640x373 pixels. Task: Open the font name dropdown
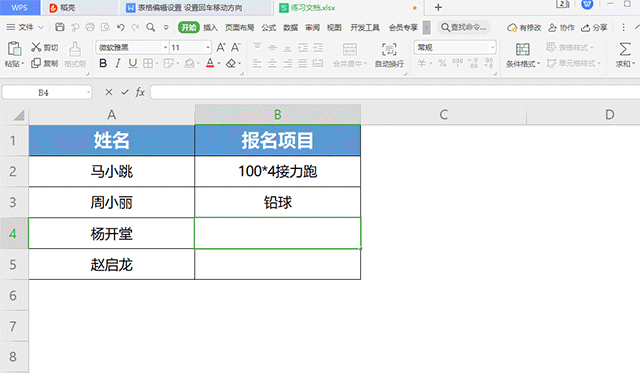point(165,47)
